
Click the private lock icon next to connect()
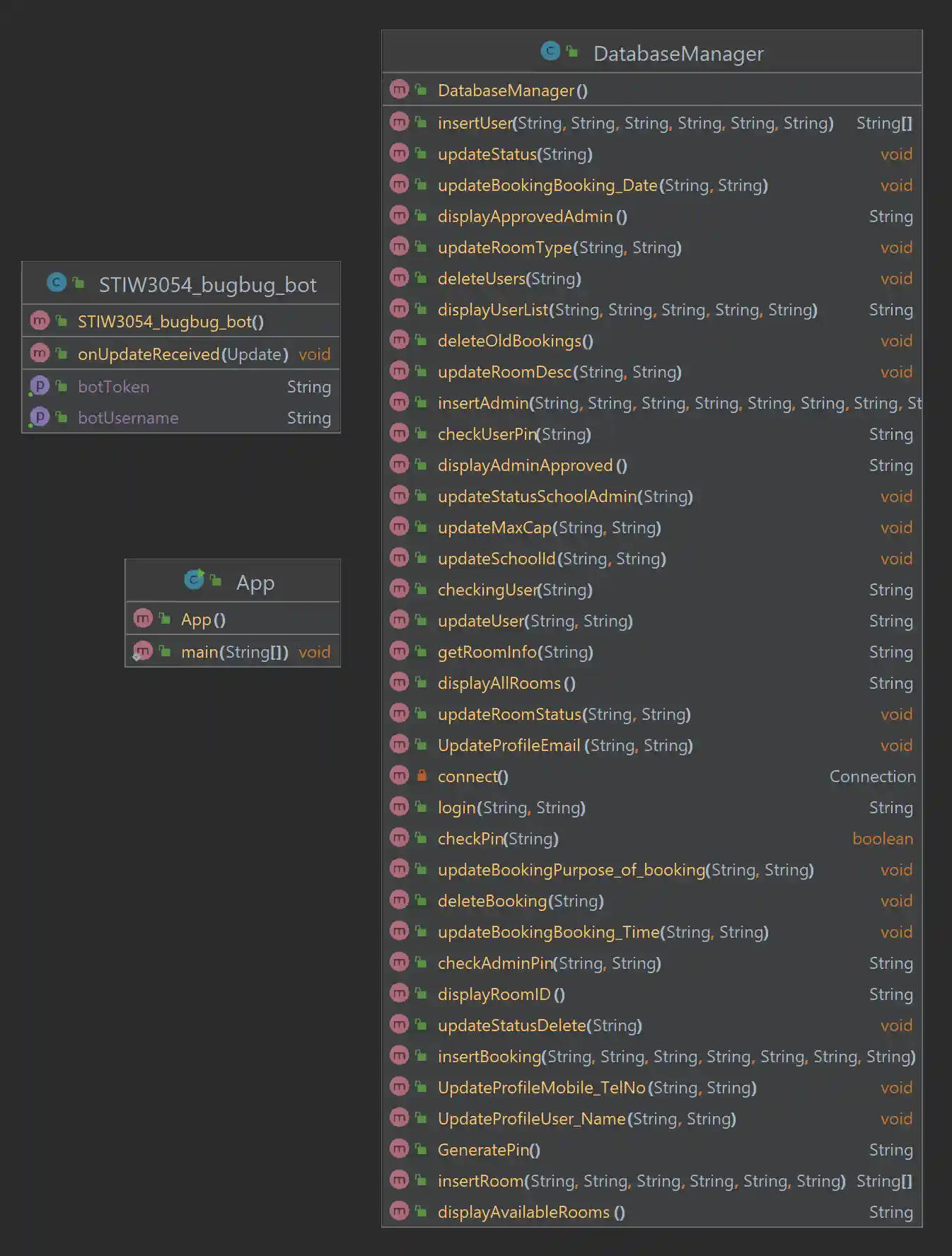point(422,776)
